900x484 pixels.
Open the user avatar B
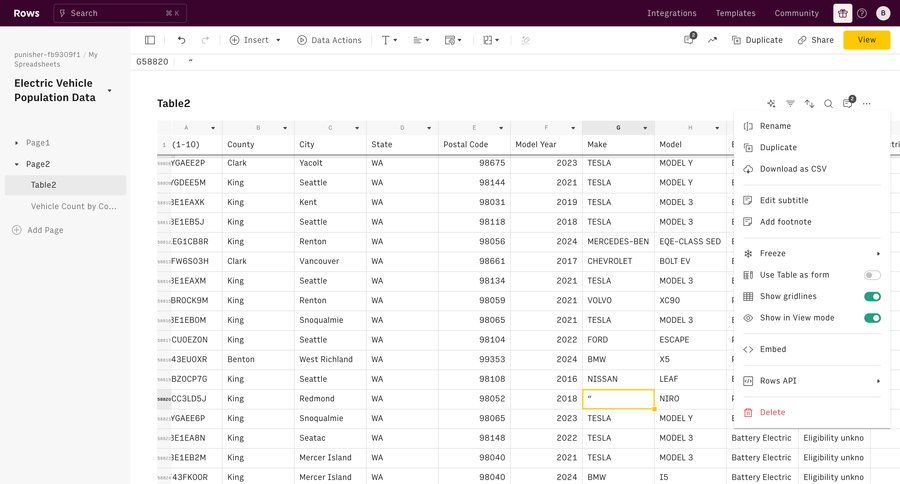coord(883,13)
